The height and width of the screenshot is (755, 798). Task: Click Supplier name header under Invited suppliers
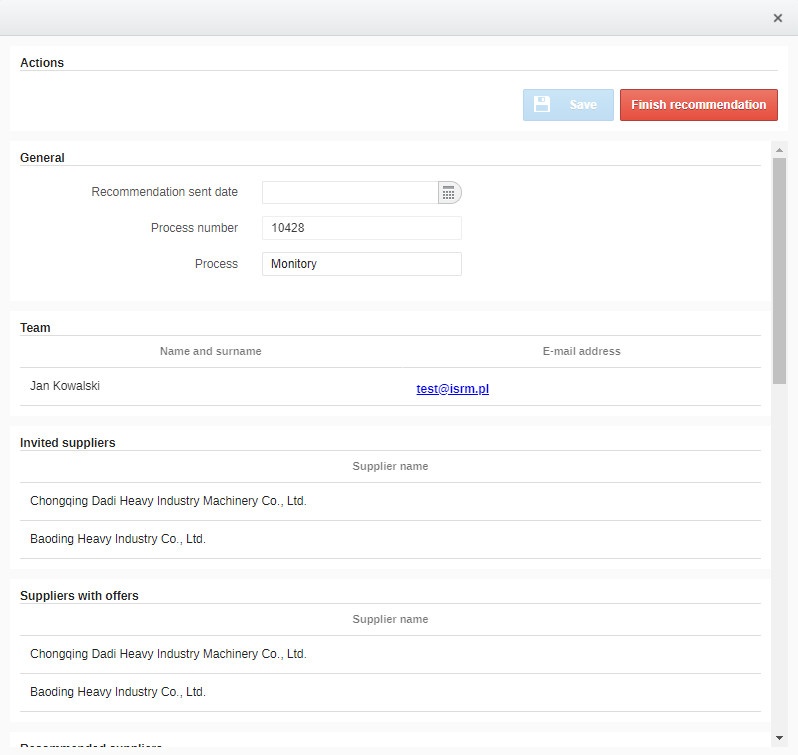390,466
